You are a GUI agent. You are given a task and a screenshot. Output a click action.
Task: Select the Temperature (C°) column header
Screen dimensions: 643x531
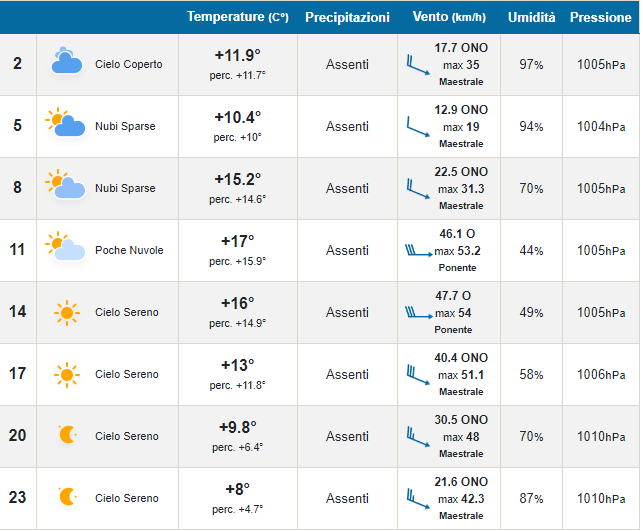(x=237, y=17)
